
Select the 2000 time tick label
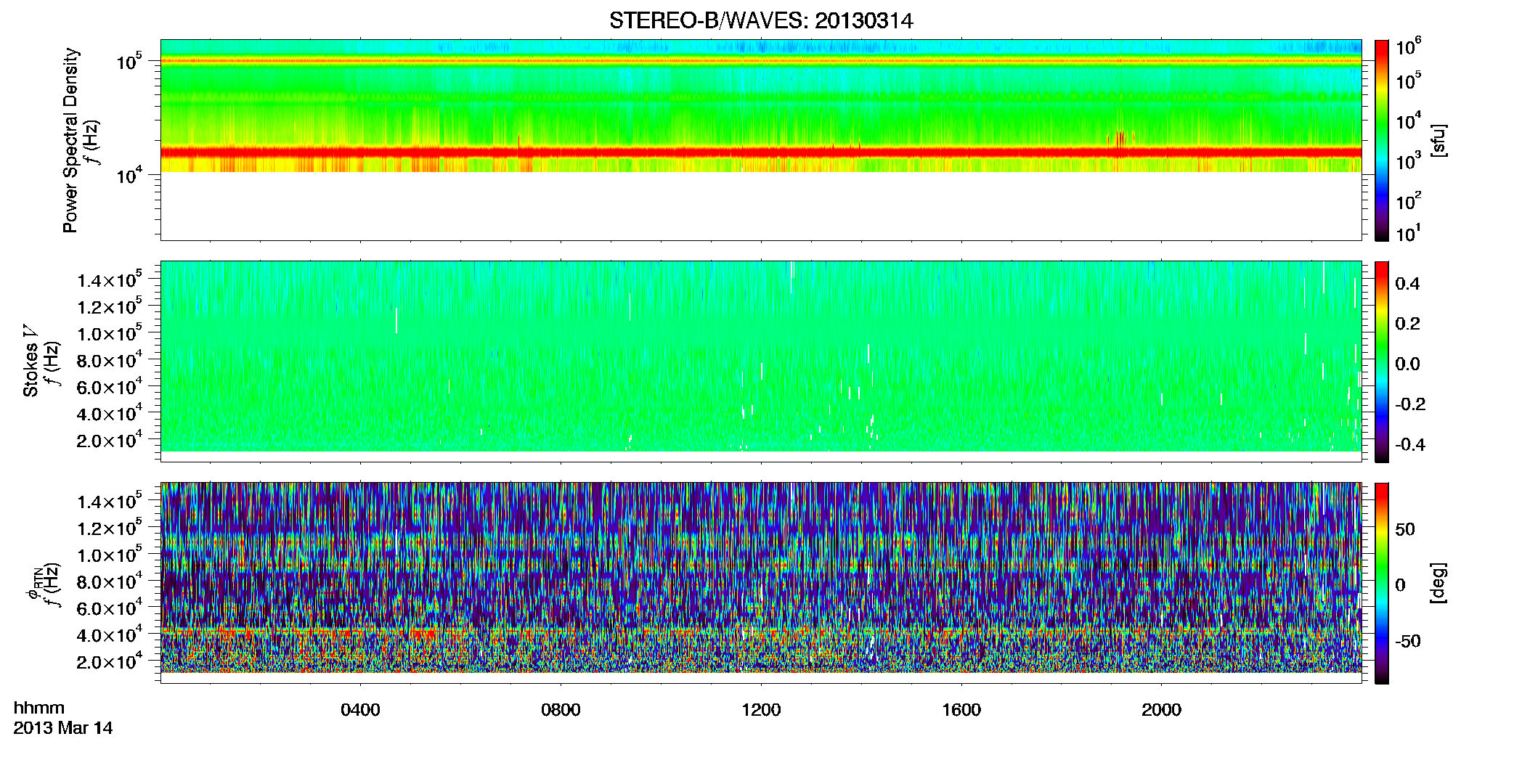pyautogui.click(x=1161, y=710)
